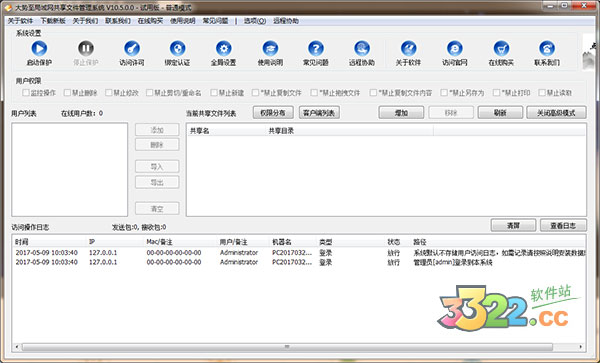Click the 机器名 column header

coord(293,242)
